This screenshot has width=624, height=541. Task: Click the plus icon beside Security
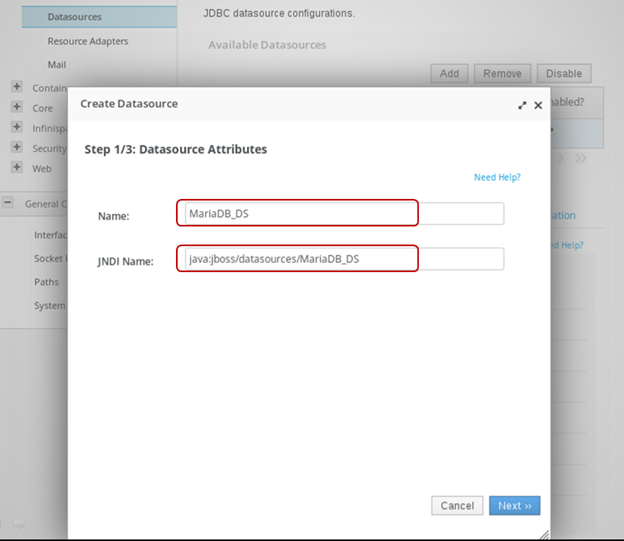(x=17, y=147)
